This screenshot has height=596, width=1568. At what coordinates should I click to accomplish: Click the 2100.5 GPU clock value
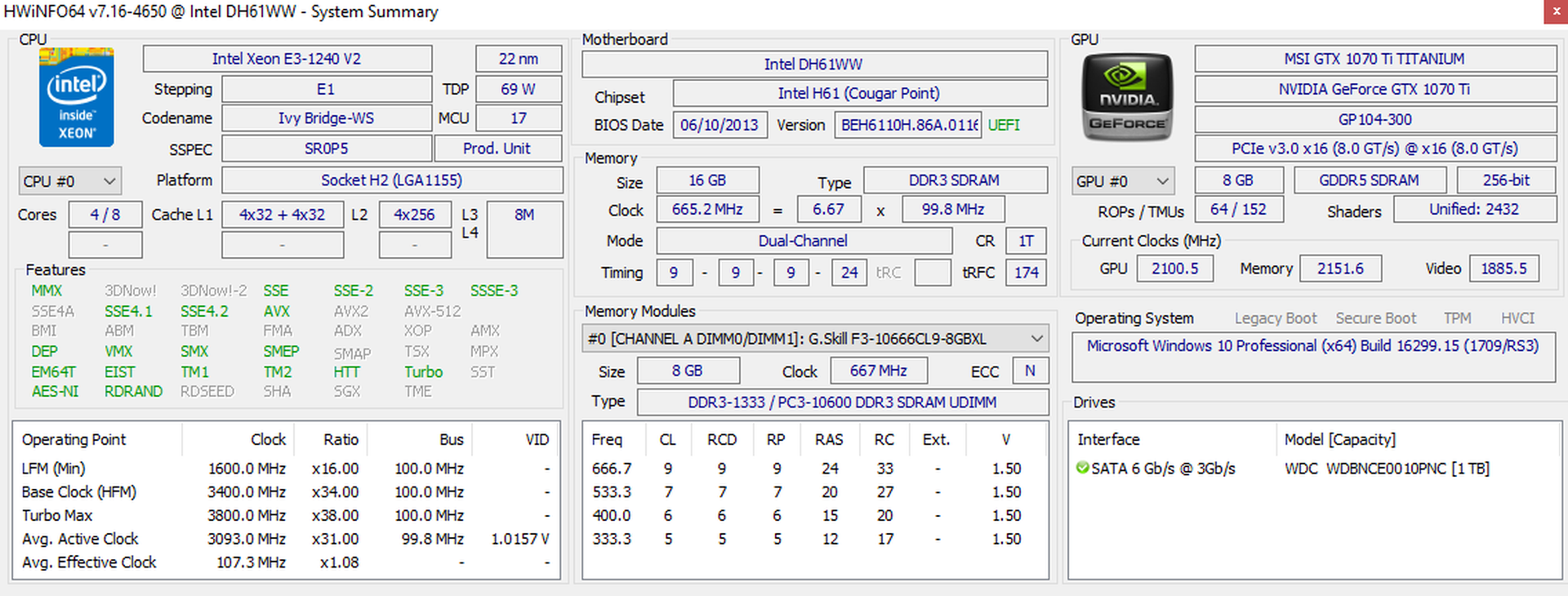pyautogui.click(x=1175, y=269)
